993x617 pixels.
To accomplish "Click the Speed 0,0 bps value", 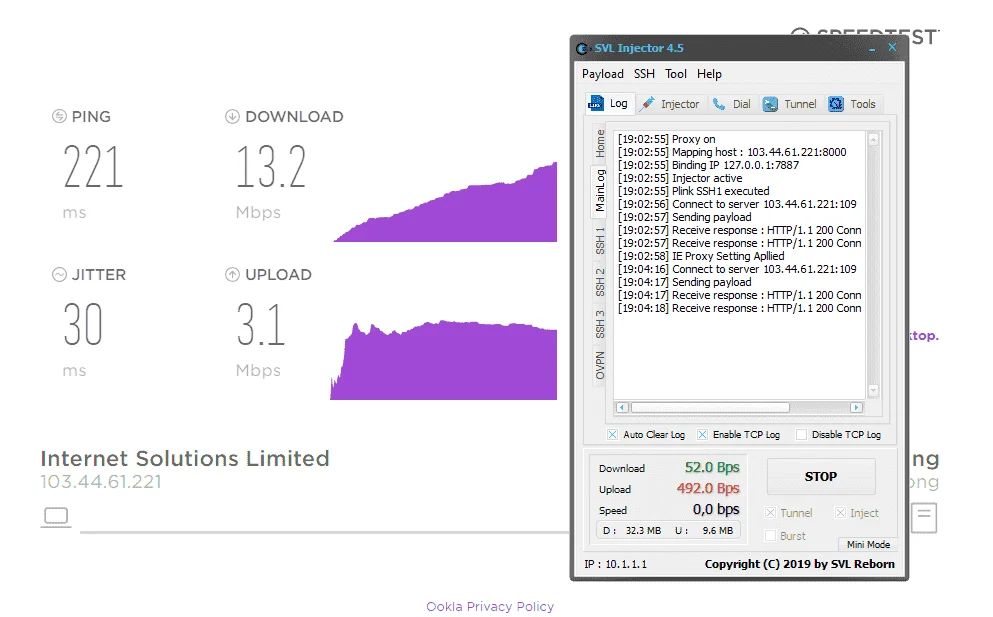I will (716, 509).
